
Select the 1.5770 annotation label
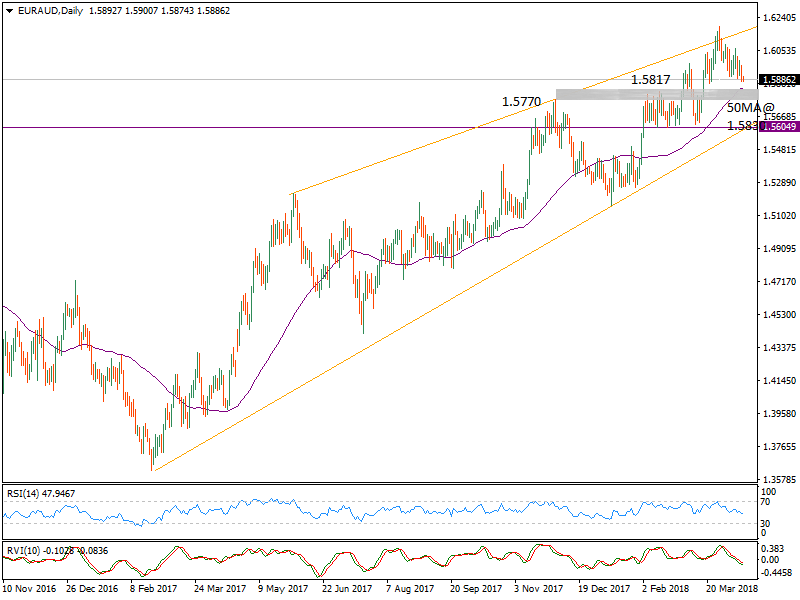[521, 102]
